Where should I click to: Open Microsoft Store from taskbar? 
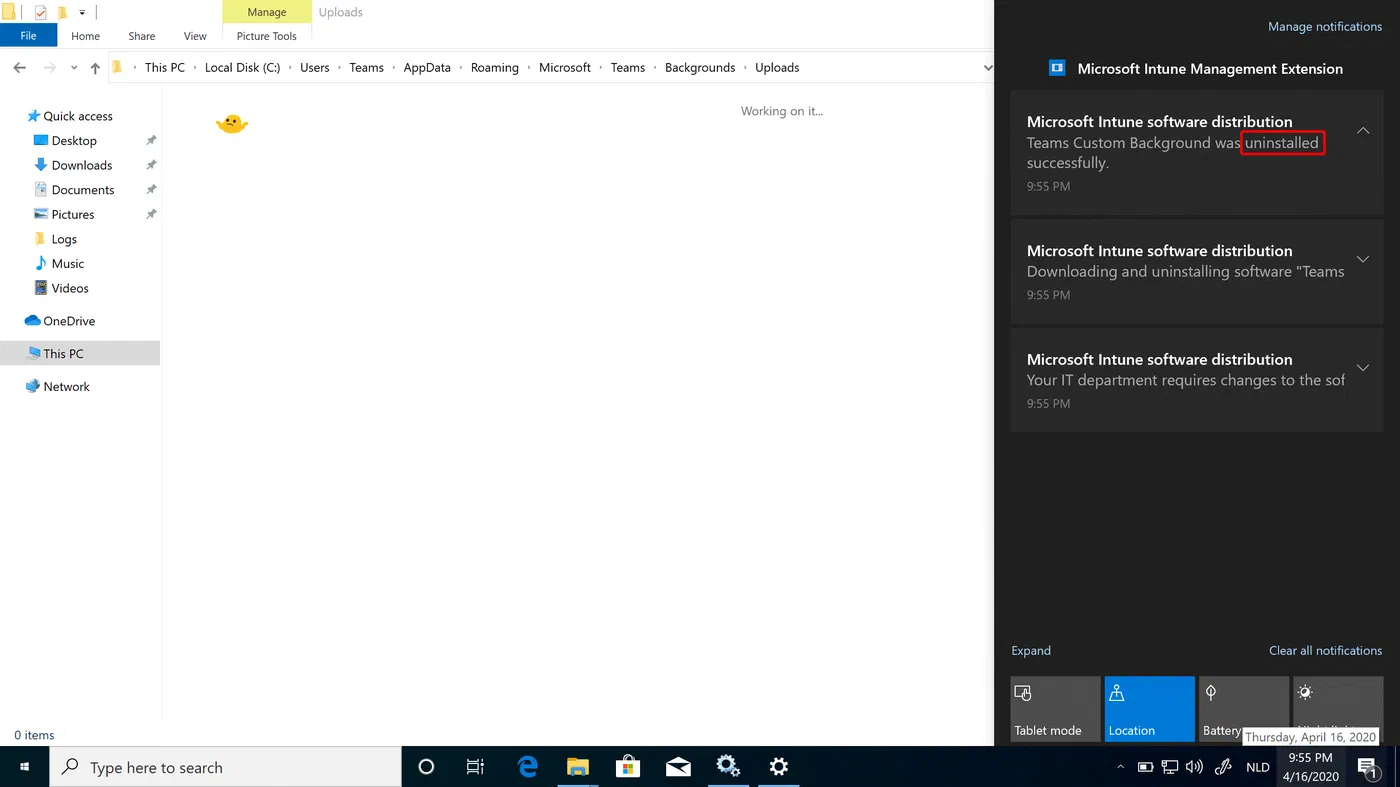[x=628, y=767]
